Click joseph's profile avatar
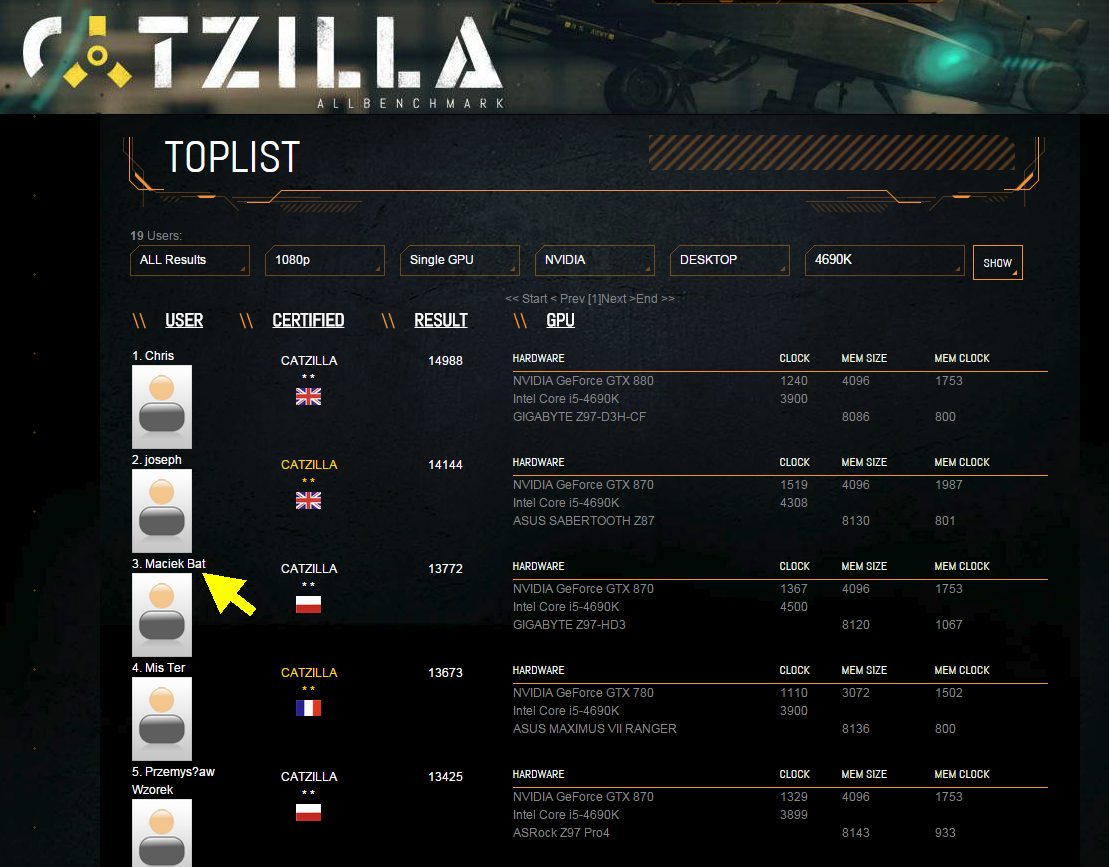This screenshot has width=1109, height=867. tap(162, 510)
